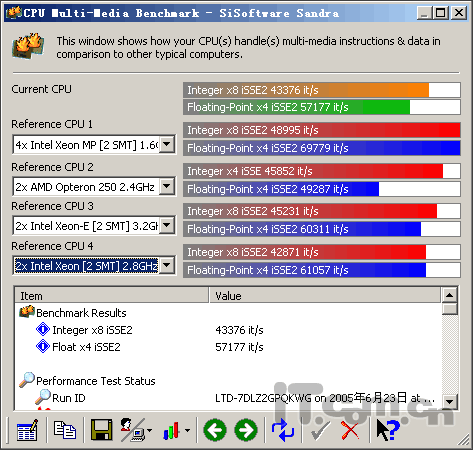Click the blue Refresh arrows icon
This screenshot has height=450, width=473.
click(283, 430)
